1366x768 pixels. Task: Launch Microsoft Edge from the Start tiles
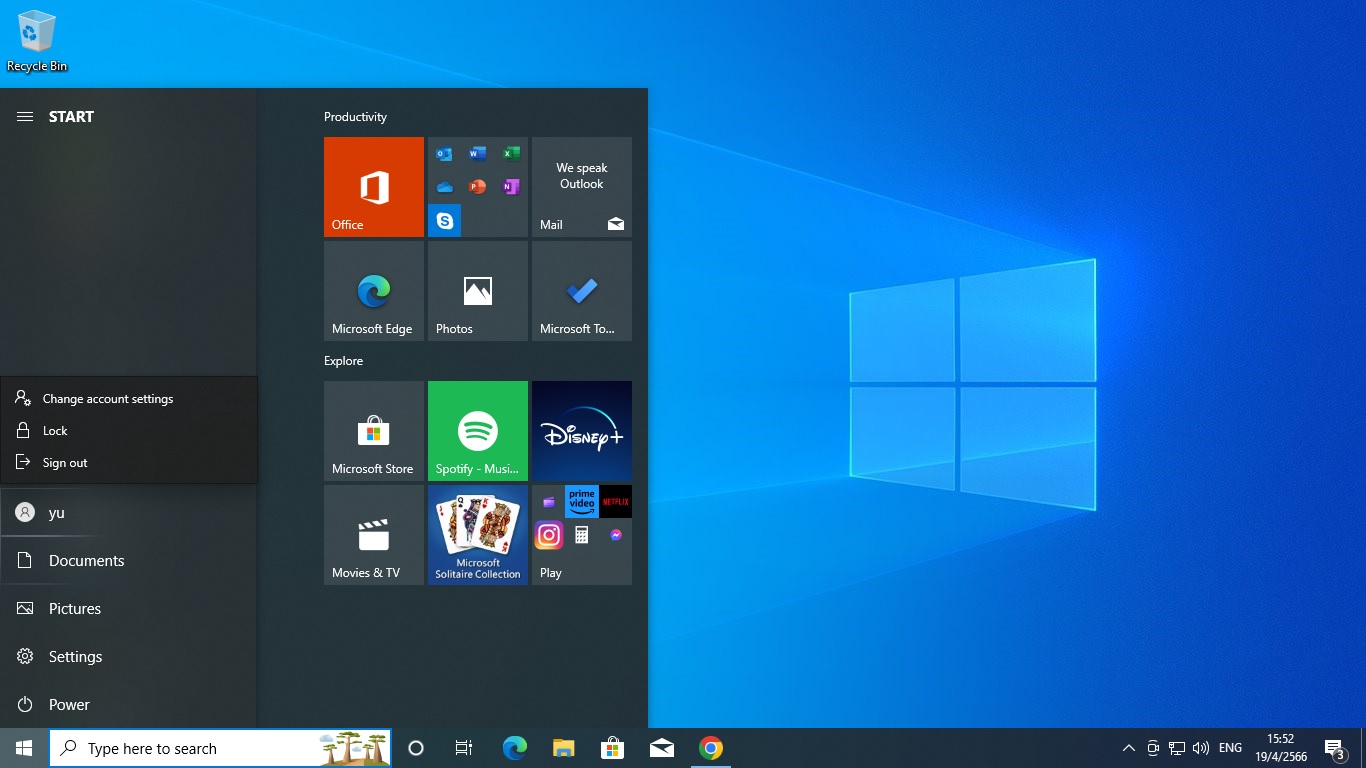(374, 291)
